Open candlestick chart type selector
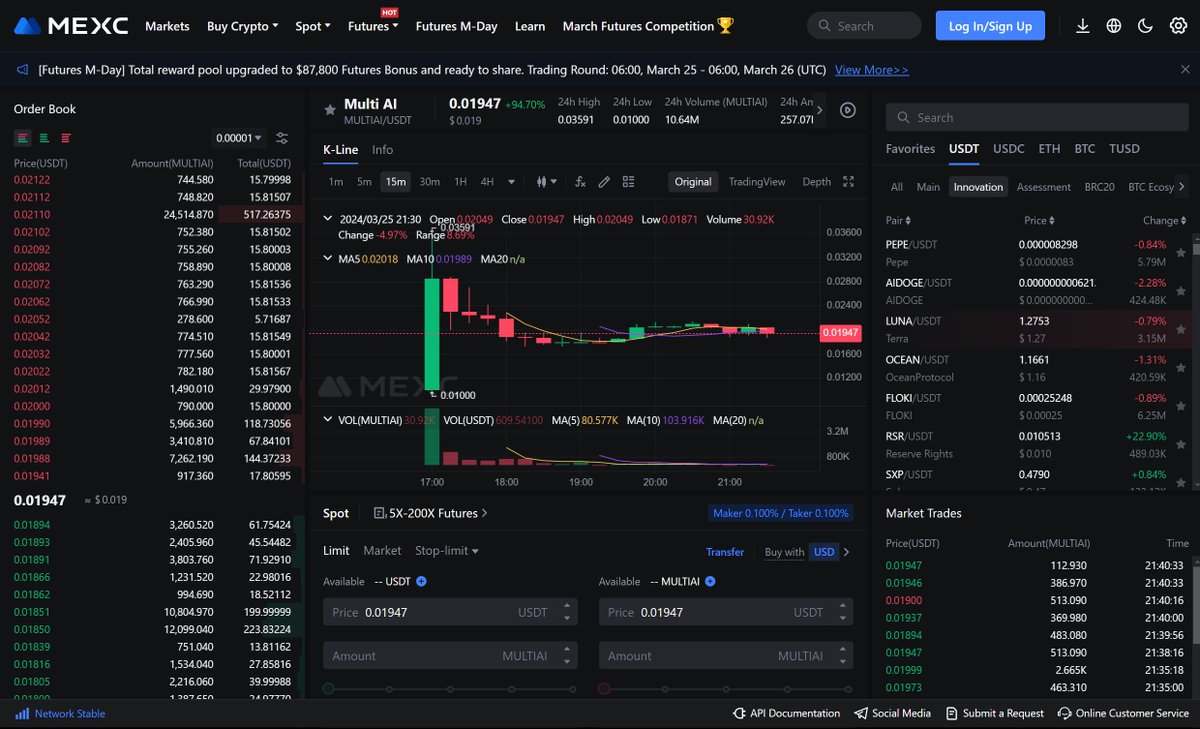 tap(546, 182)
